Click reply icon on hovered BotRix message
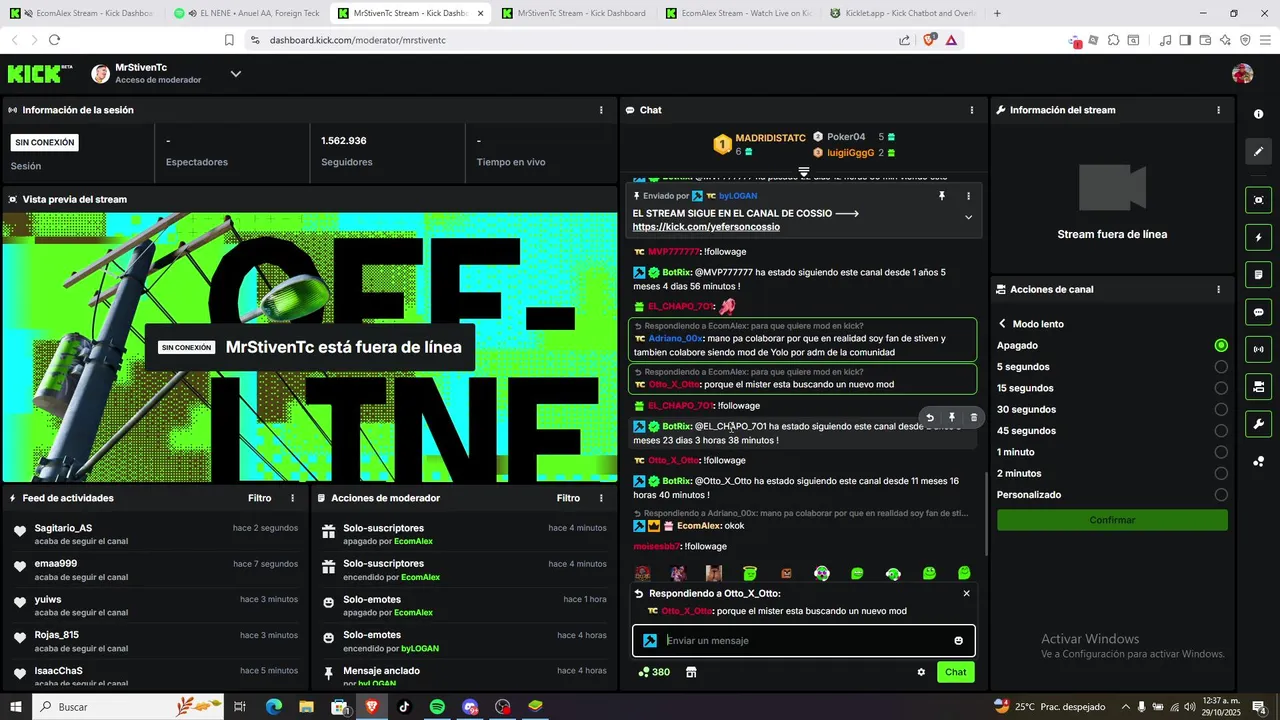Screen dimensions: 1280x720 point(930,418)
